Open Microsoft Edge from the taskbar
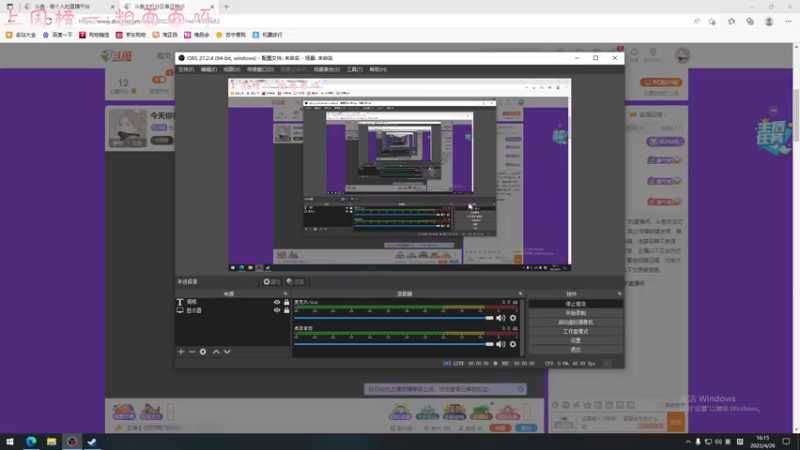This screenshot has width=800, height=450. tap(31, 442)
